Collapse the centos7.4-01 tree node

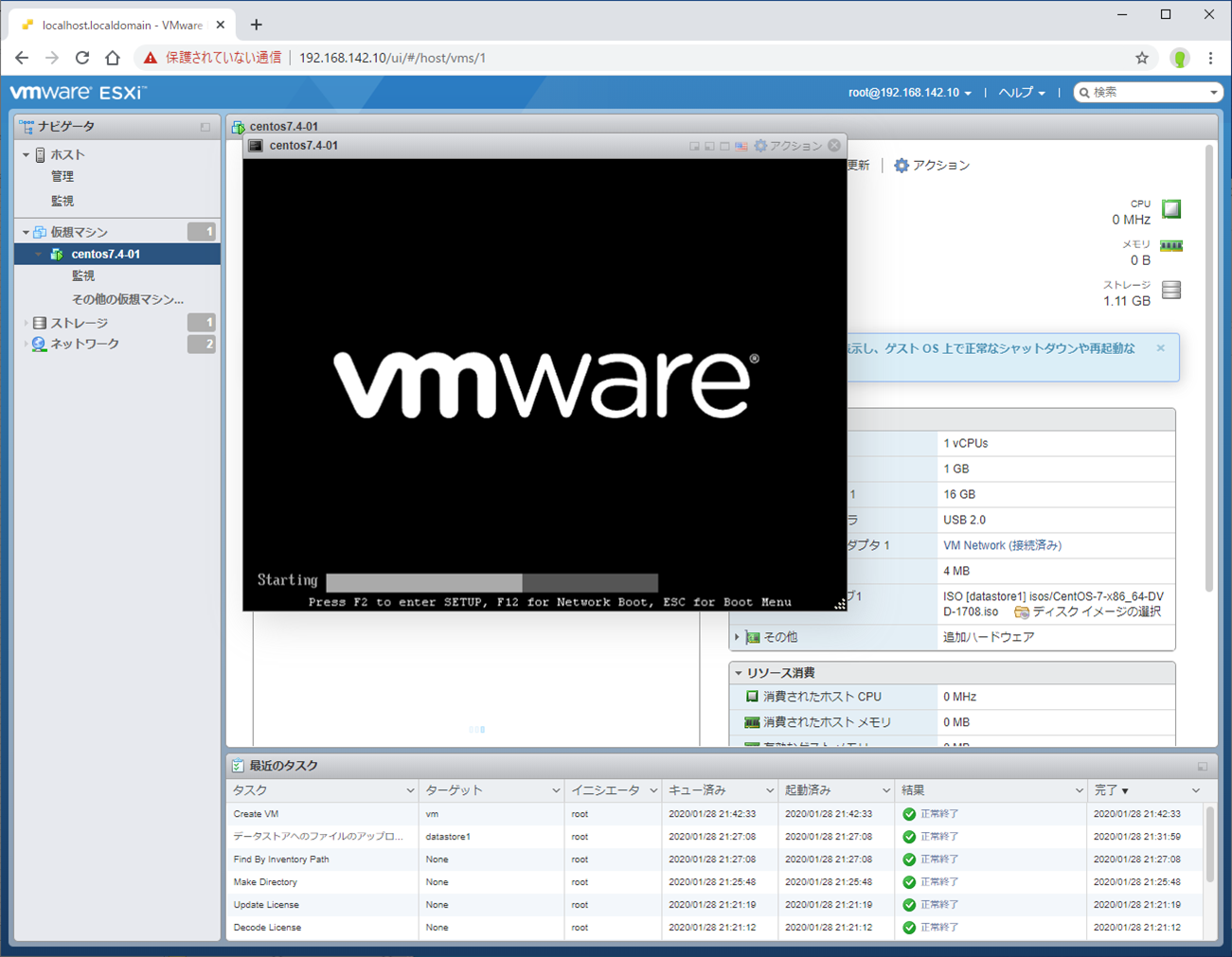[38, 255]
